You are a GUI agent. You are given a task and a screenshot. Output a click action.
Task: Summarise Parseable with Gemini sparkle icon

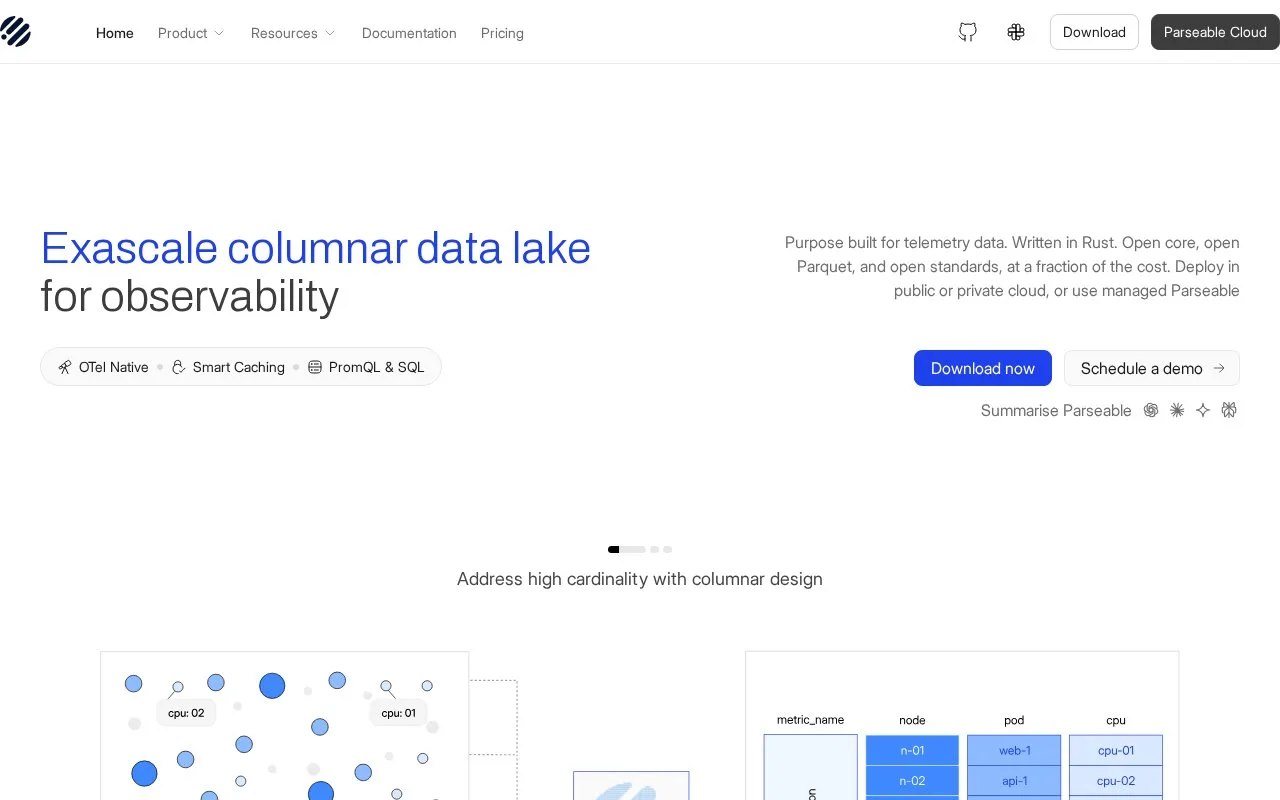[x=1203, y=410]
